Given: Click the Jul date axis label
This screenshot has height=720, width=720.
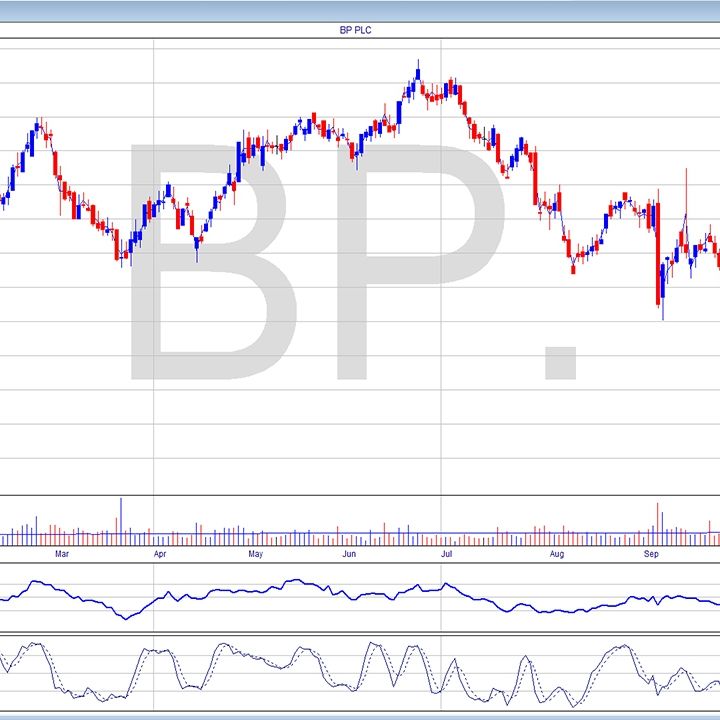Looking at the screenshot, I should (x=447, y=553).
